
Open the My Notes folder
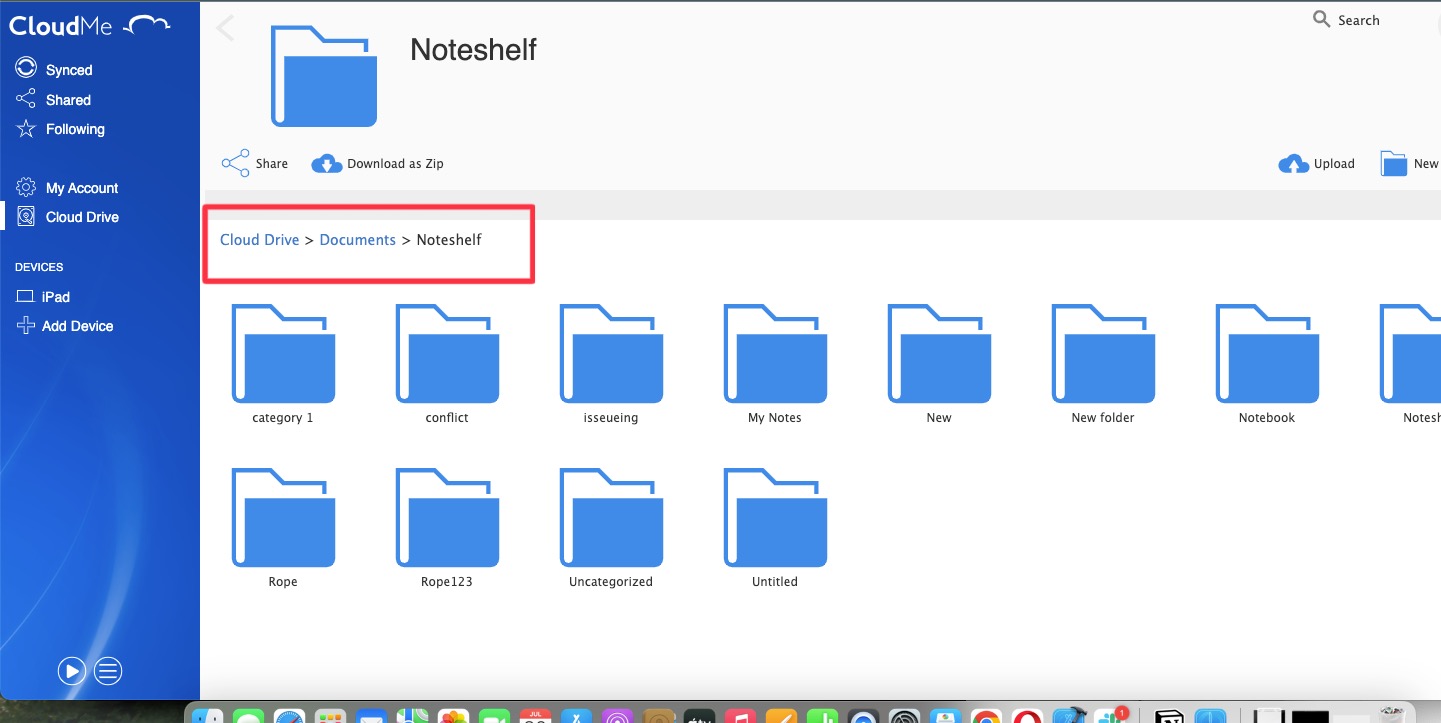775,365
